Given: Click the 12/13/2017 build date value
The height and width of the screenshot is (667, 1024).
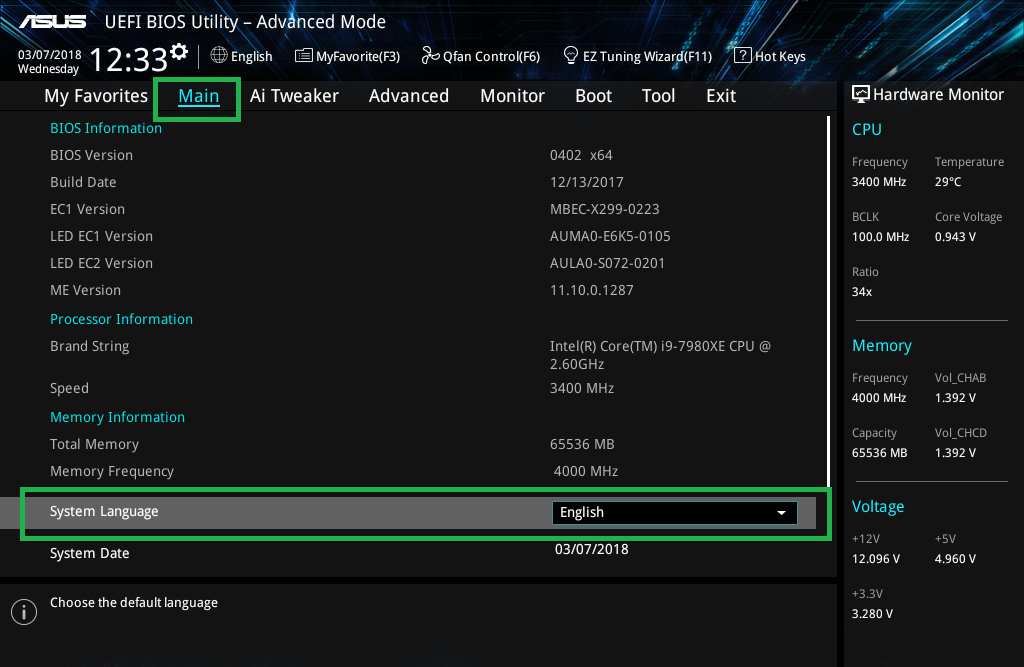Looking at the screenshot, I should pos(586,182).
